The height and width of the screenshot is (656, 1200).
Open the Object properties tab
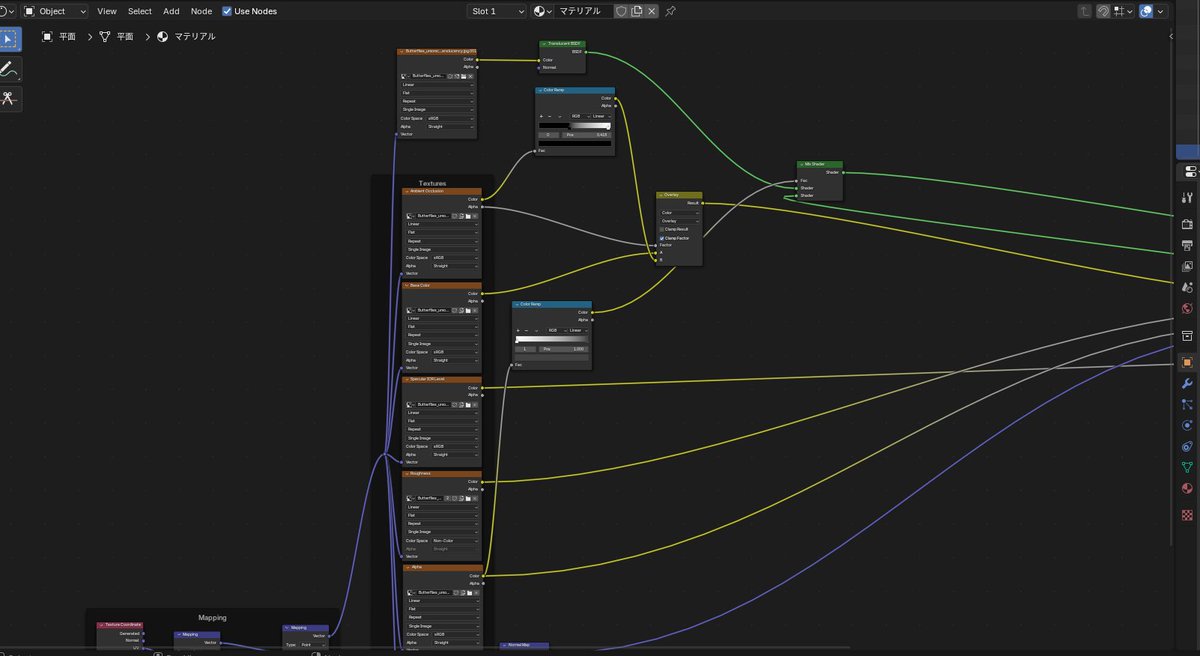(1188, 362)
